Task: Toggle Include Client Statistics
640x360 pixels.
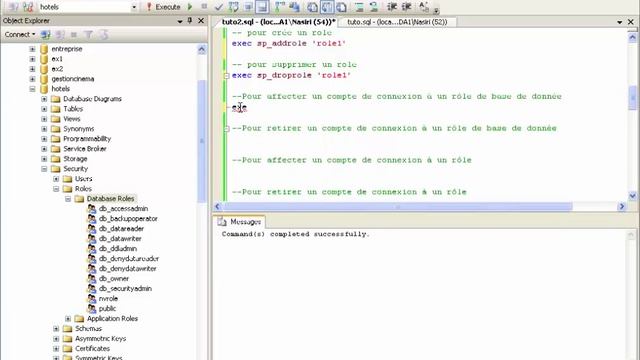Action: [x=294, y=7]
